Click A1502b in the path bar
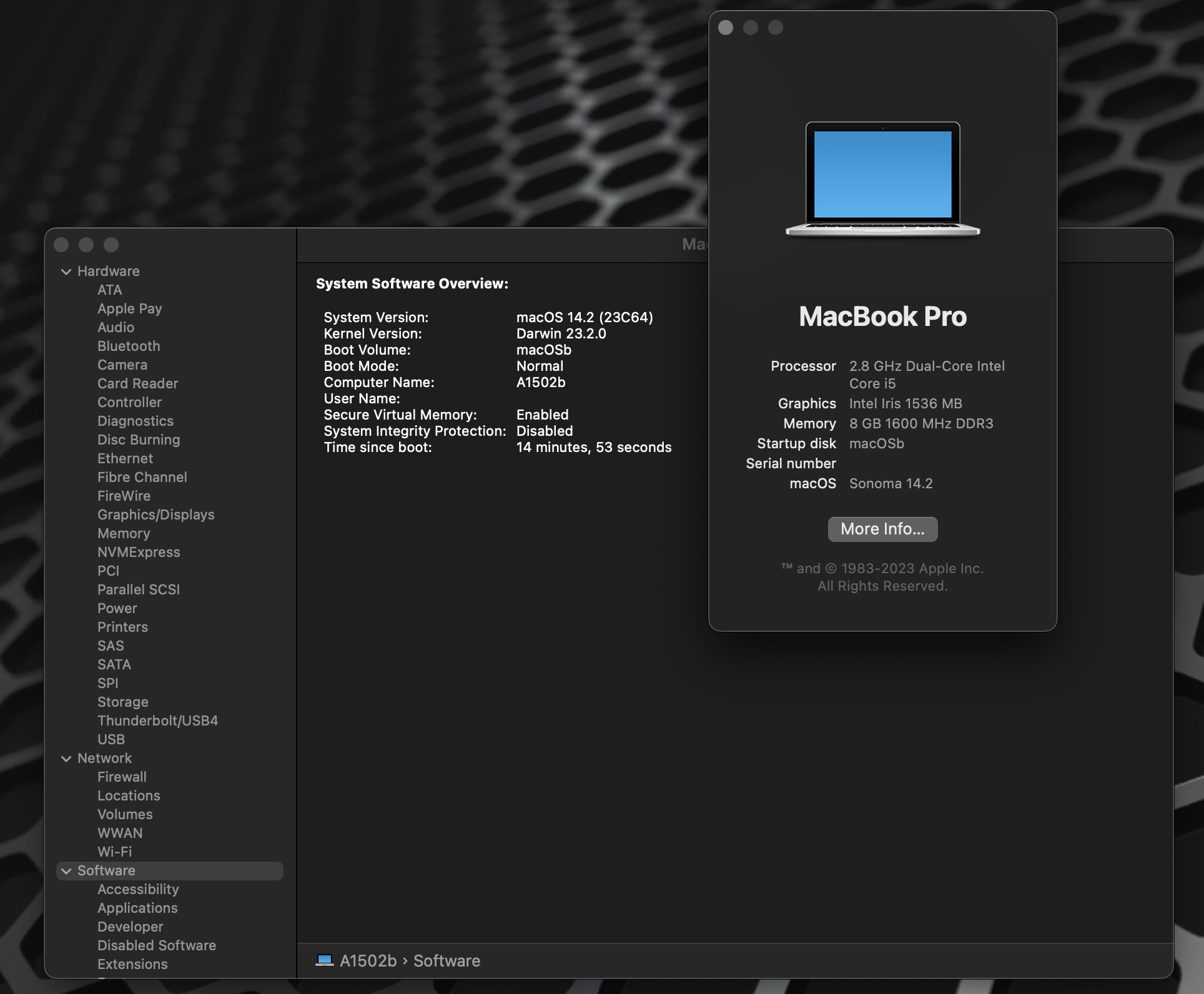The image size is (1204, 994). pyautogui.click(x=368, y=960)
